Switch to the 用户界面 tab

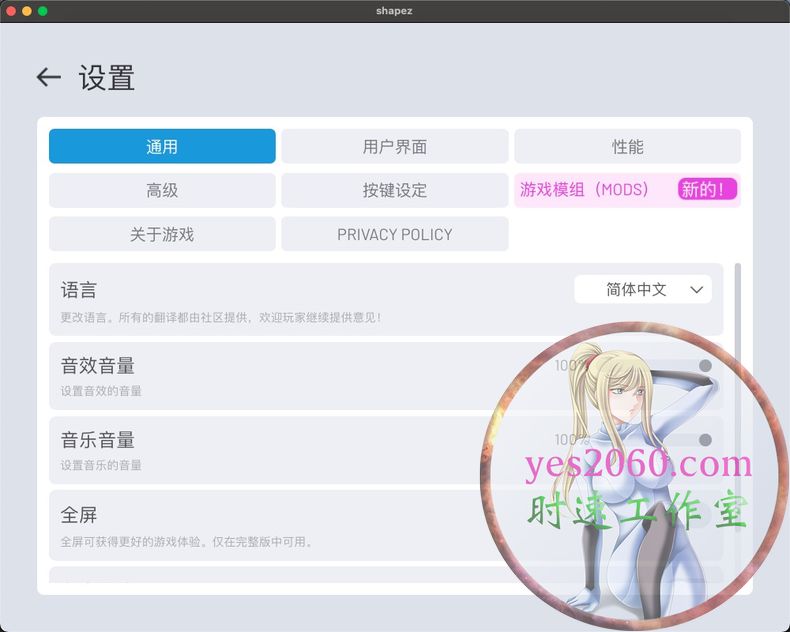coord(394,146)
